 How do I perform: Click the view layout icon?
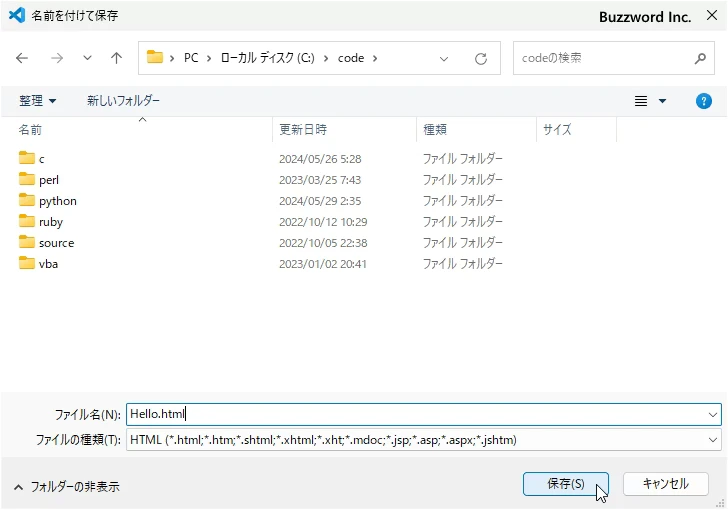(x=641, y=101)
